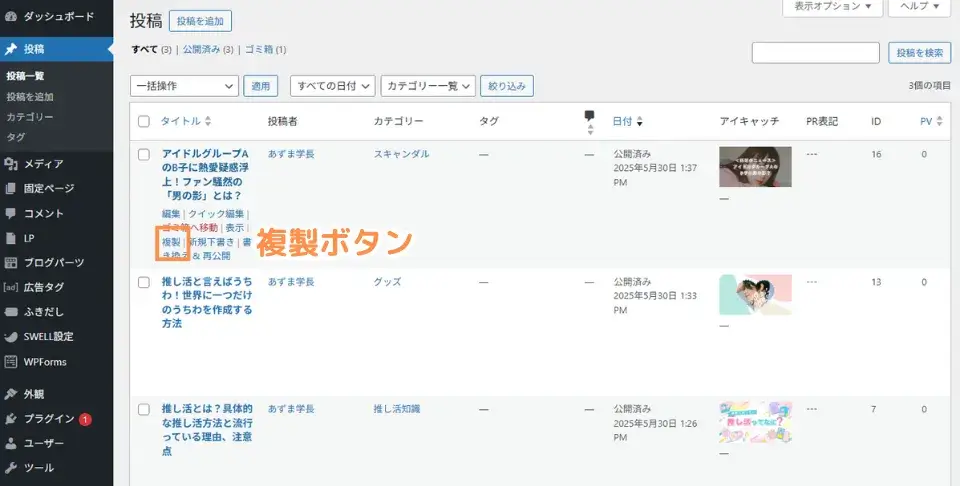This screenshot has height=486, width=960.
Task: Click the 投稿を検索 search button
Action: [x=920, y=53]
